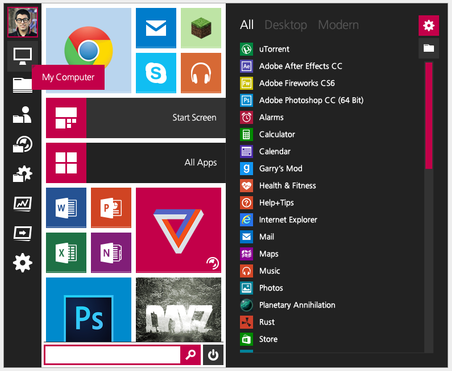Launch the Excel tile
The height and width of the screenshot is (371, 452).
click(x=66, y=253)
